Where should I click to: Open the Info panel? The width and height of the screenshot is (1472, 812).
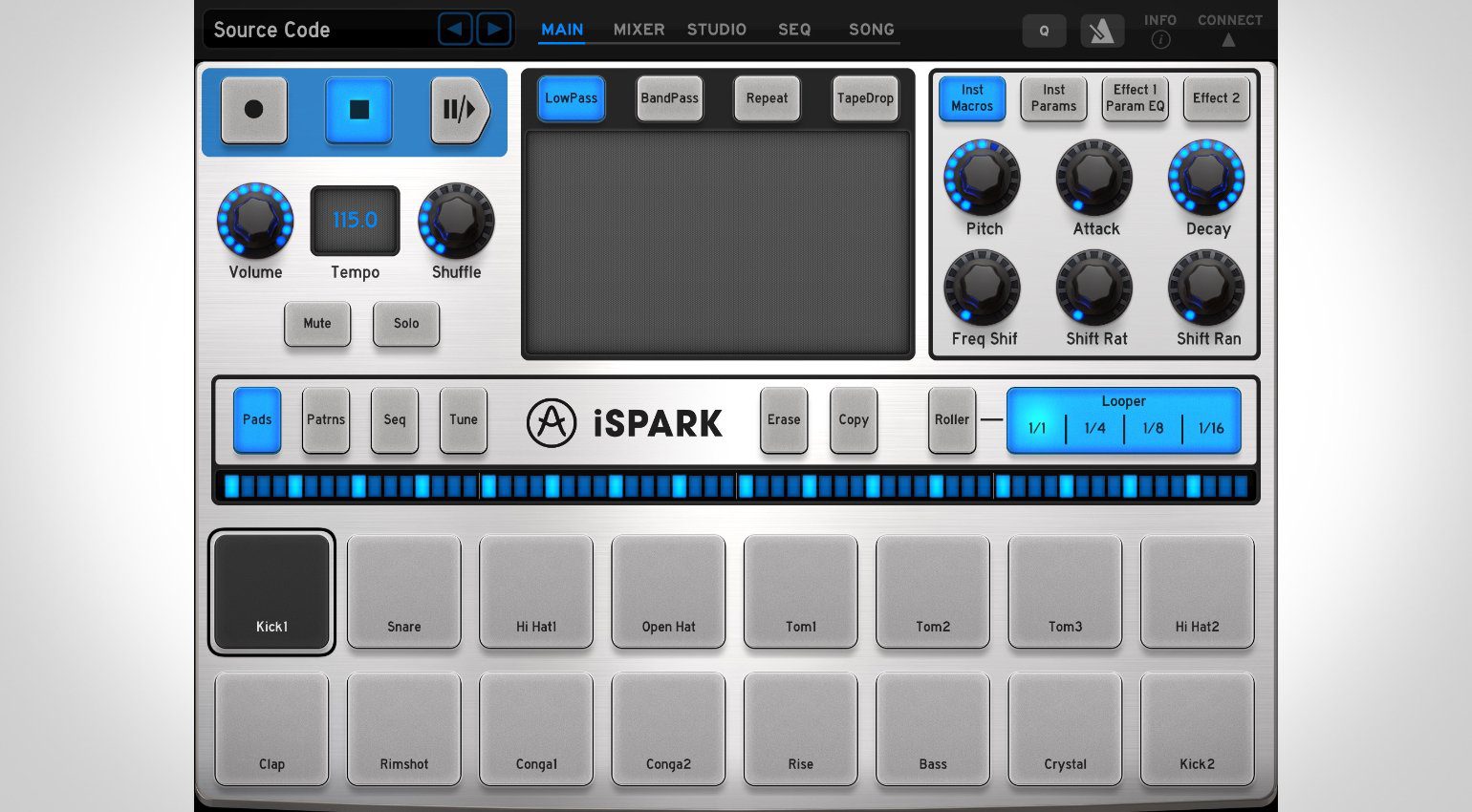tap(1159, 31)
